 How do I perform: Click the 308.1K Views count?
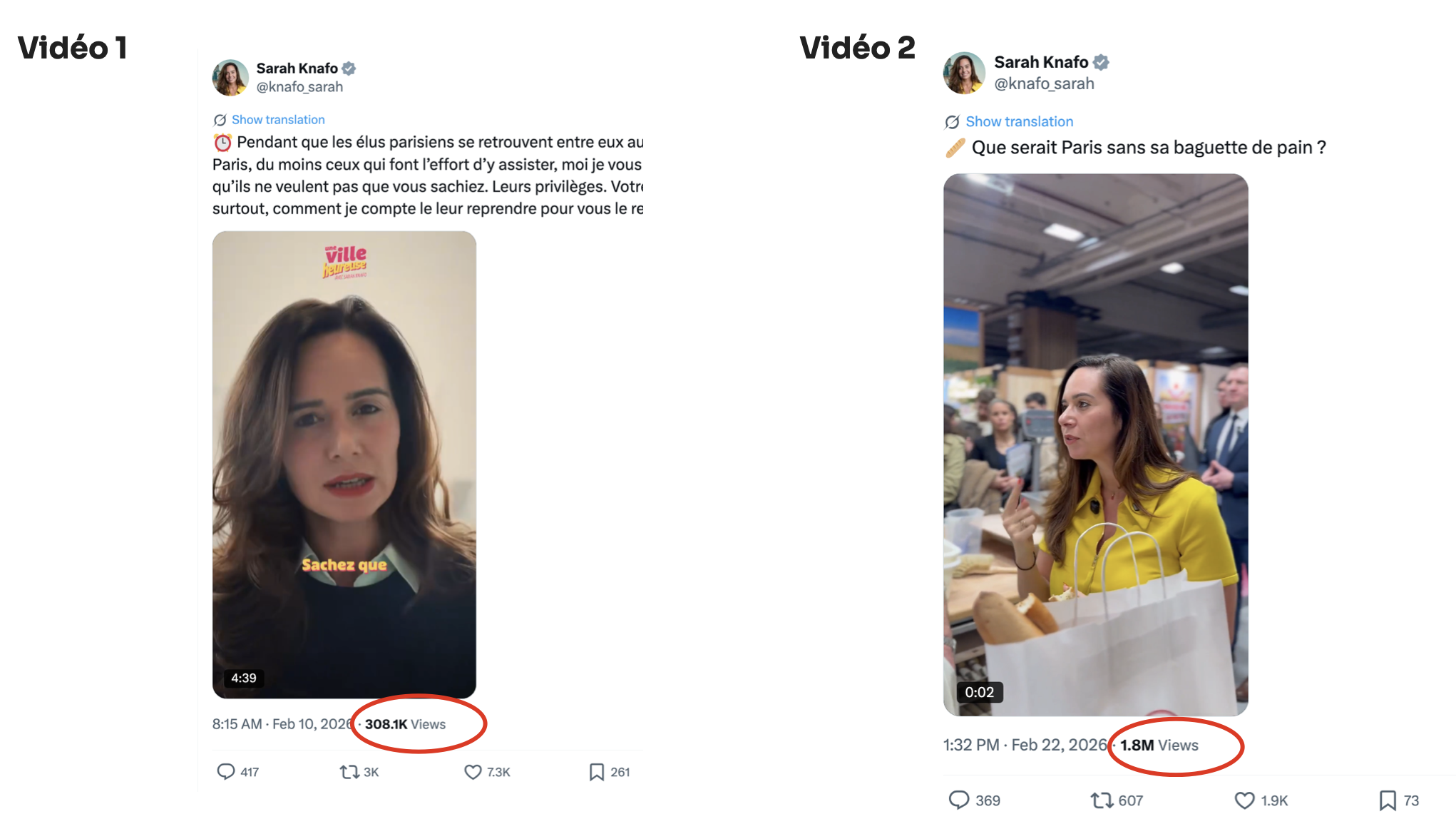click(x=405, y=724)
